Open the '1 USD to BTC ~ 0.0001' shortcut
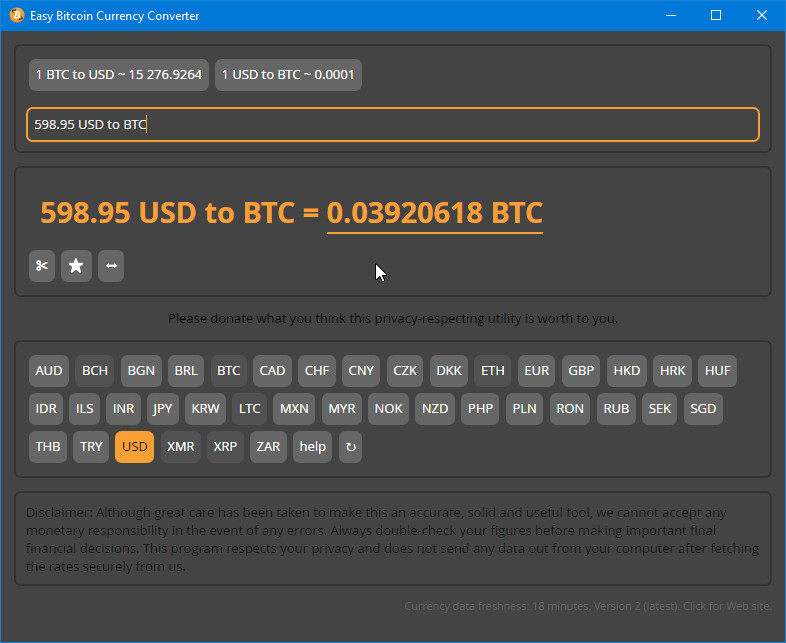Image resolution: width=786 pixels, height=643 pixels. pos(288,75)
